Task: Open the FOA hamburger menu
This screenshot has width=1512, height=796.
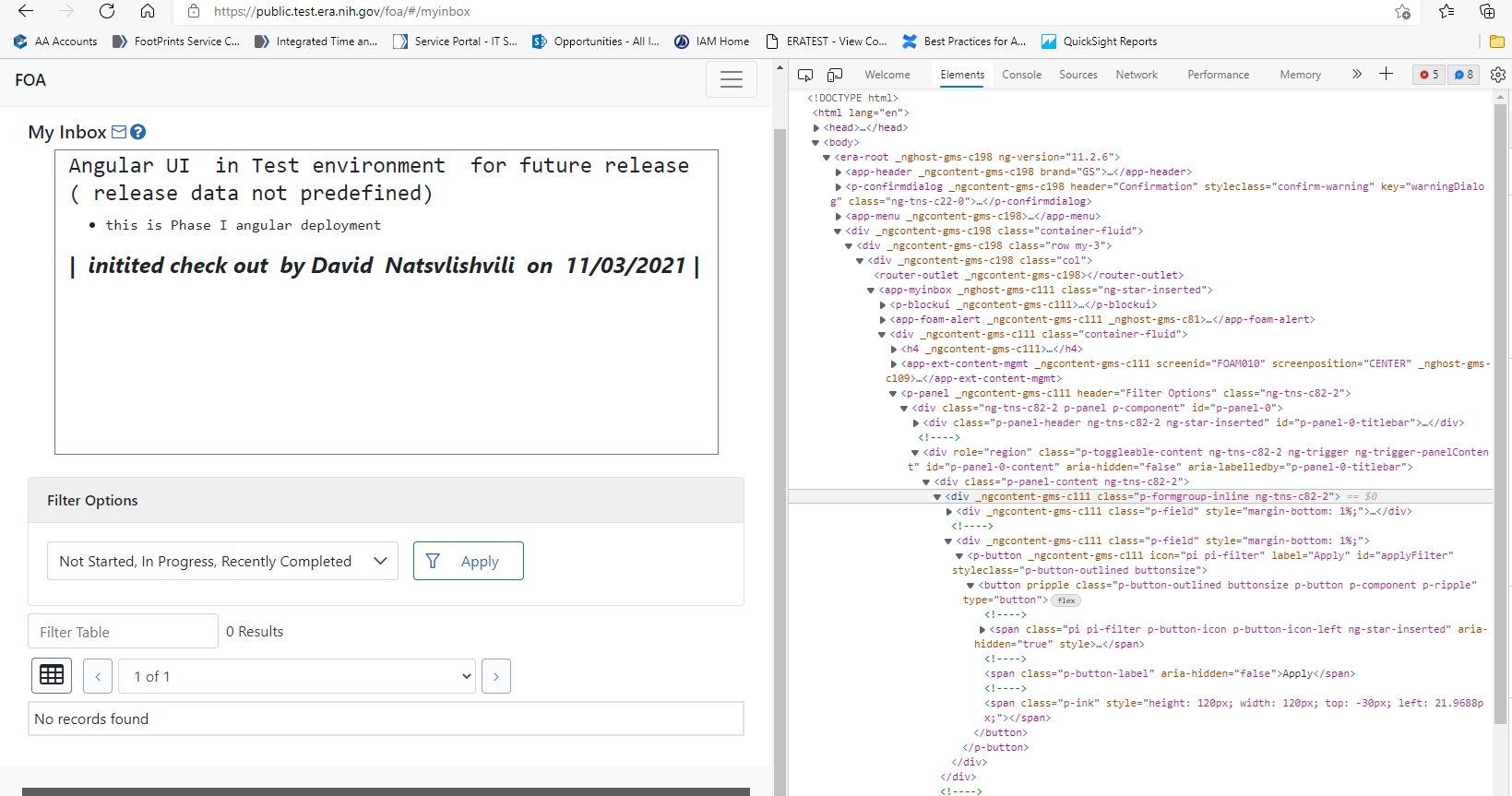Action: coord(731,80)
